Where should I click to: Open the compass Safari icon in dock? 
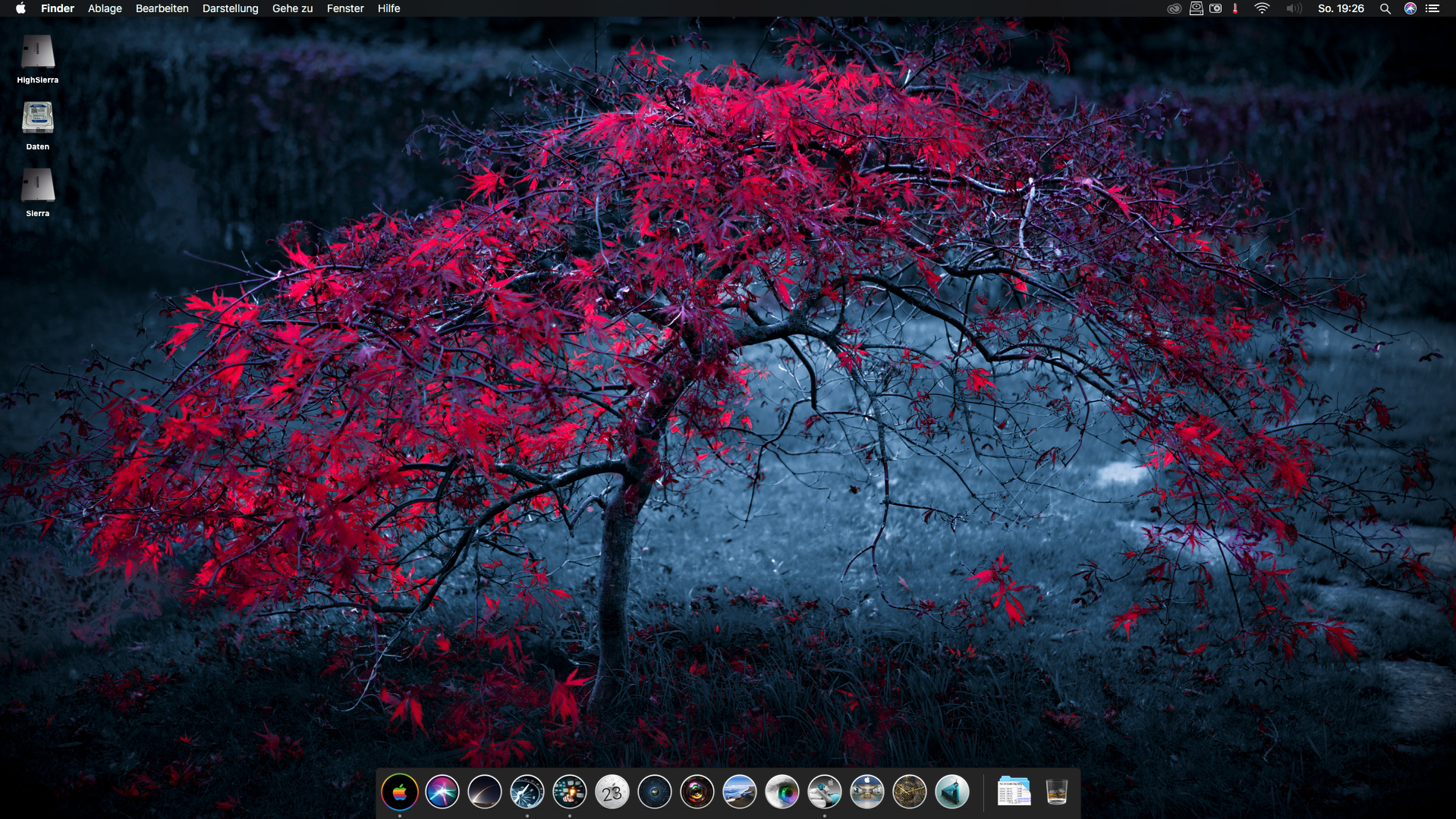527,792
